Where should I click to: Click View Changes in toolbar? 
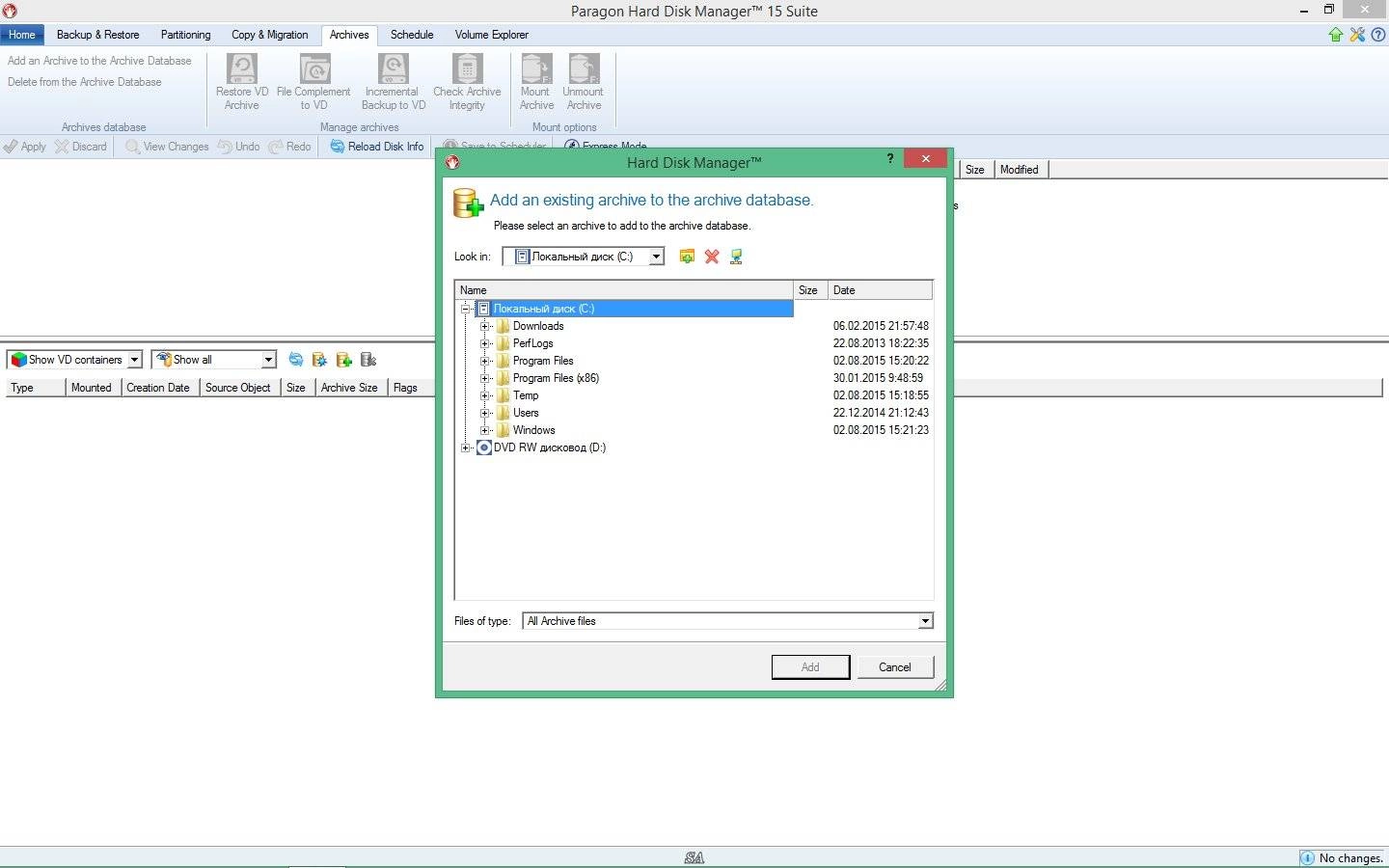point(167,147)
